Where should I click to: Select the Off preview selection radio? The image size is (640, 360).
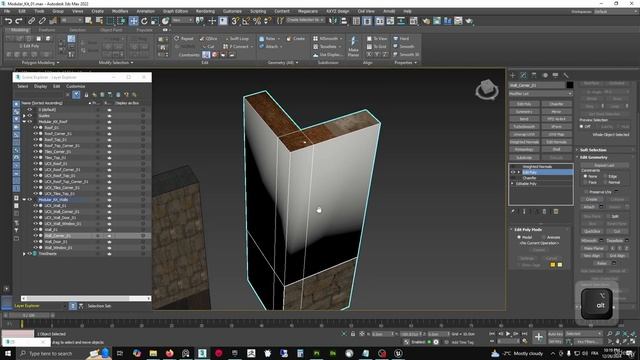point(582,127)
